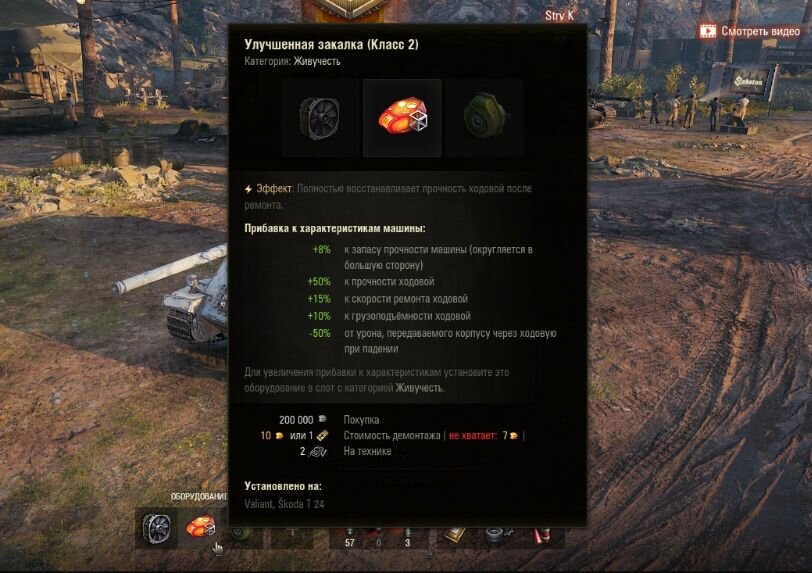
Task: Select the red fire extinguisher consumable slot
Action: [x=542, y=536]
